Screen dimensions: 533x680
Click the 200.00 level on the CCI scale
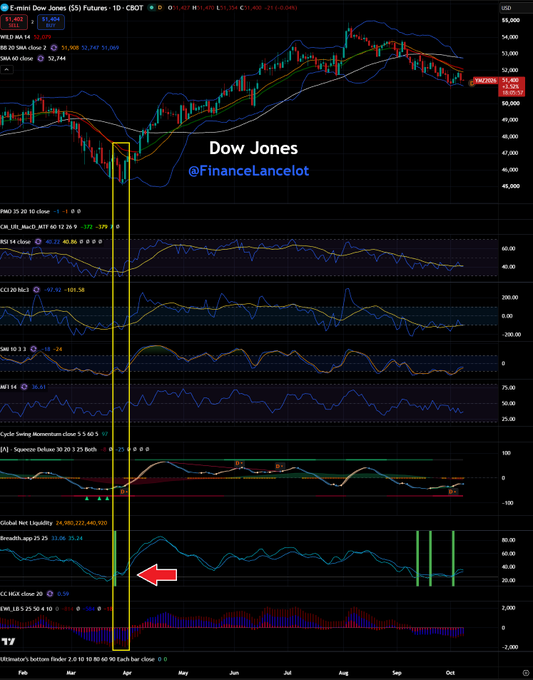tap(510, 298)
